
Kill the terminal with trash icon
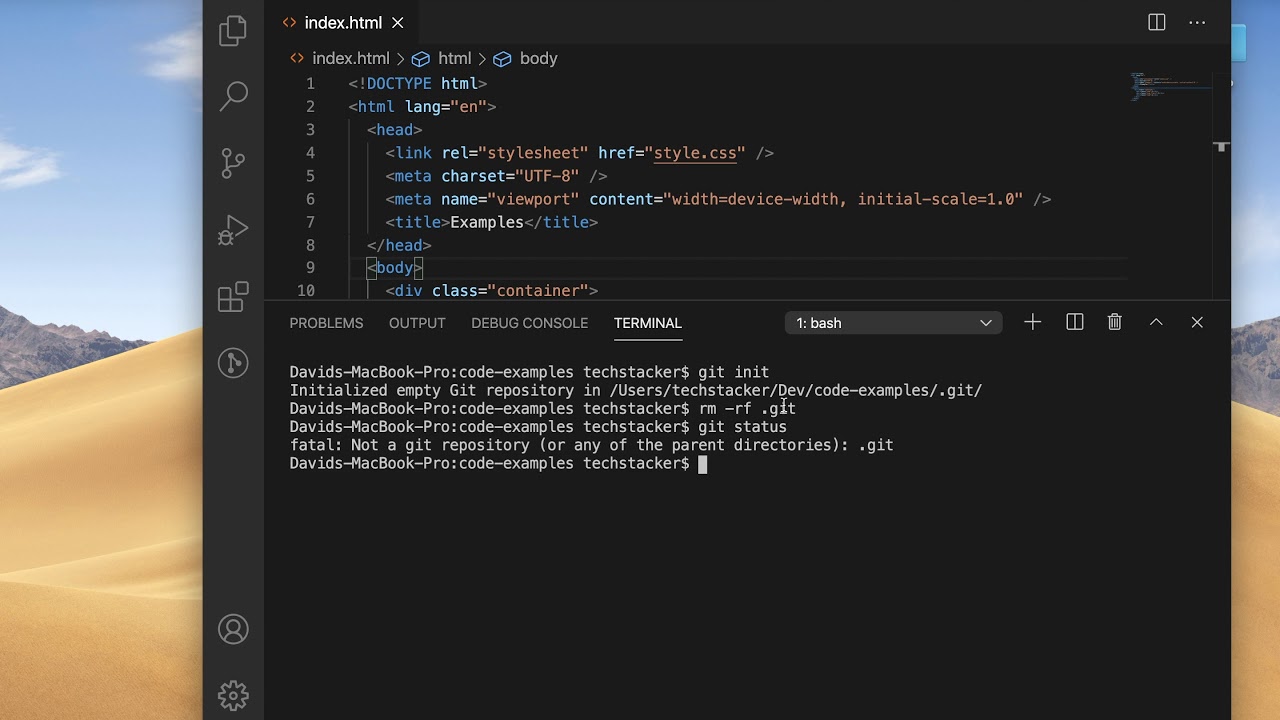pyautogui.click(x=1115, y=322)
